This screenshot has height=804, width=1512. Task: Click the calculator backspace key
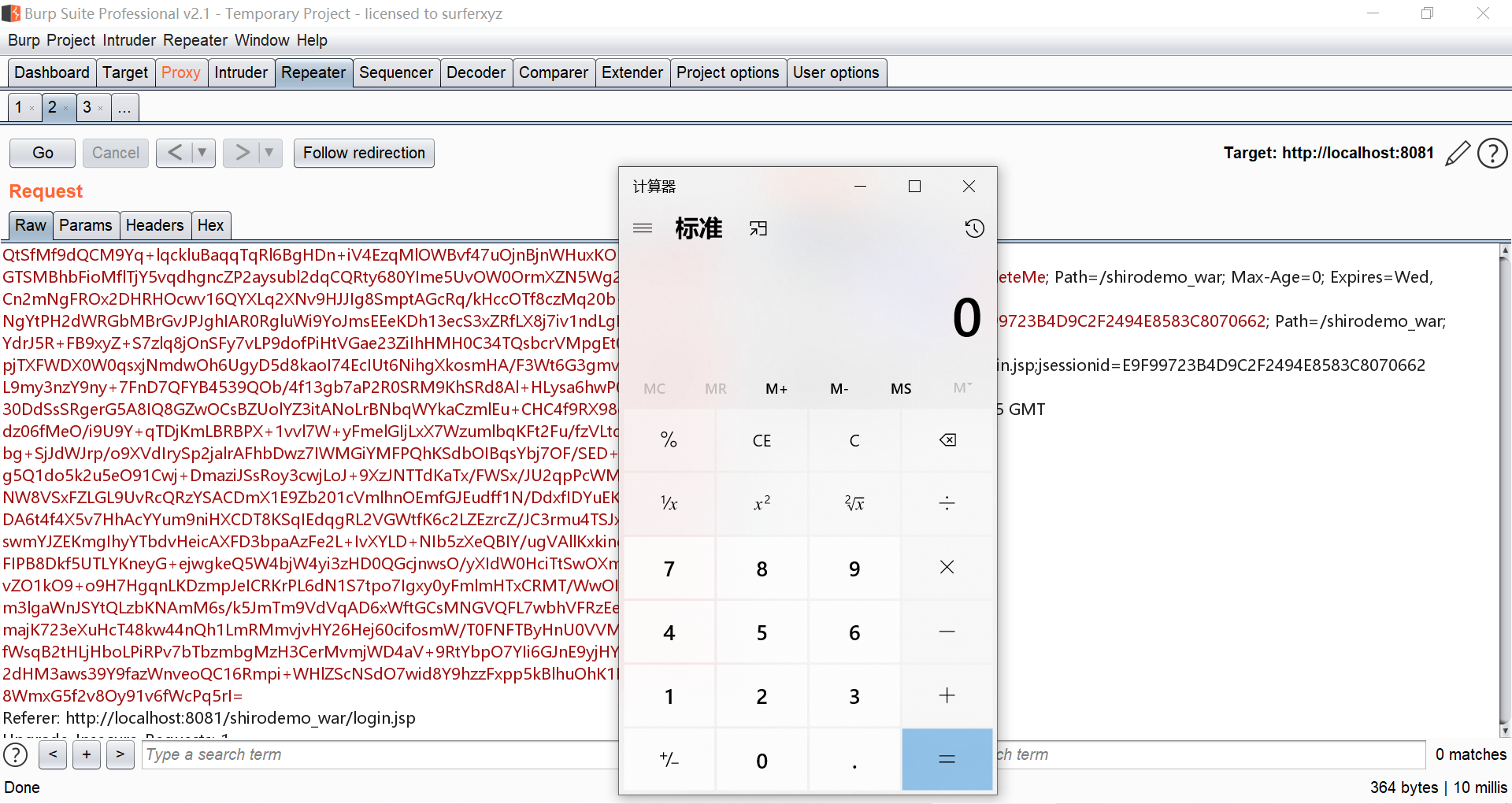pyautogui.click(x=947, y=440)
